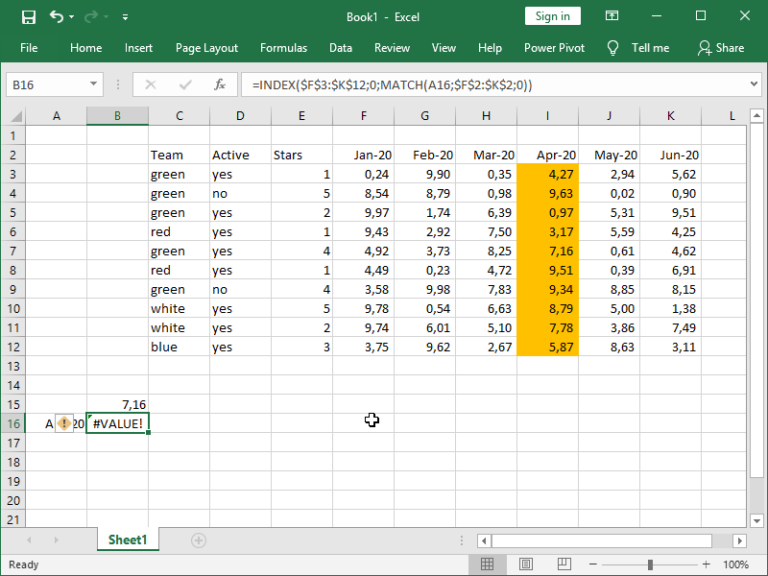The width and height of the screenshot is (768, 576).
Task: Click the Sheet1 tab
Action: click(x=127, y=540)
